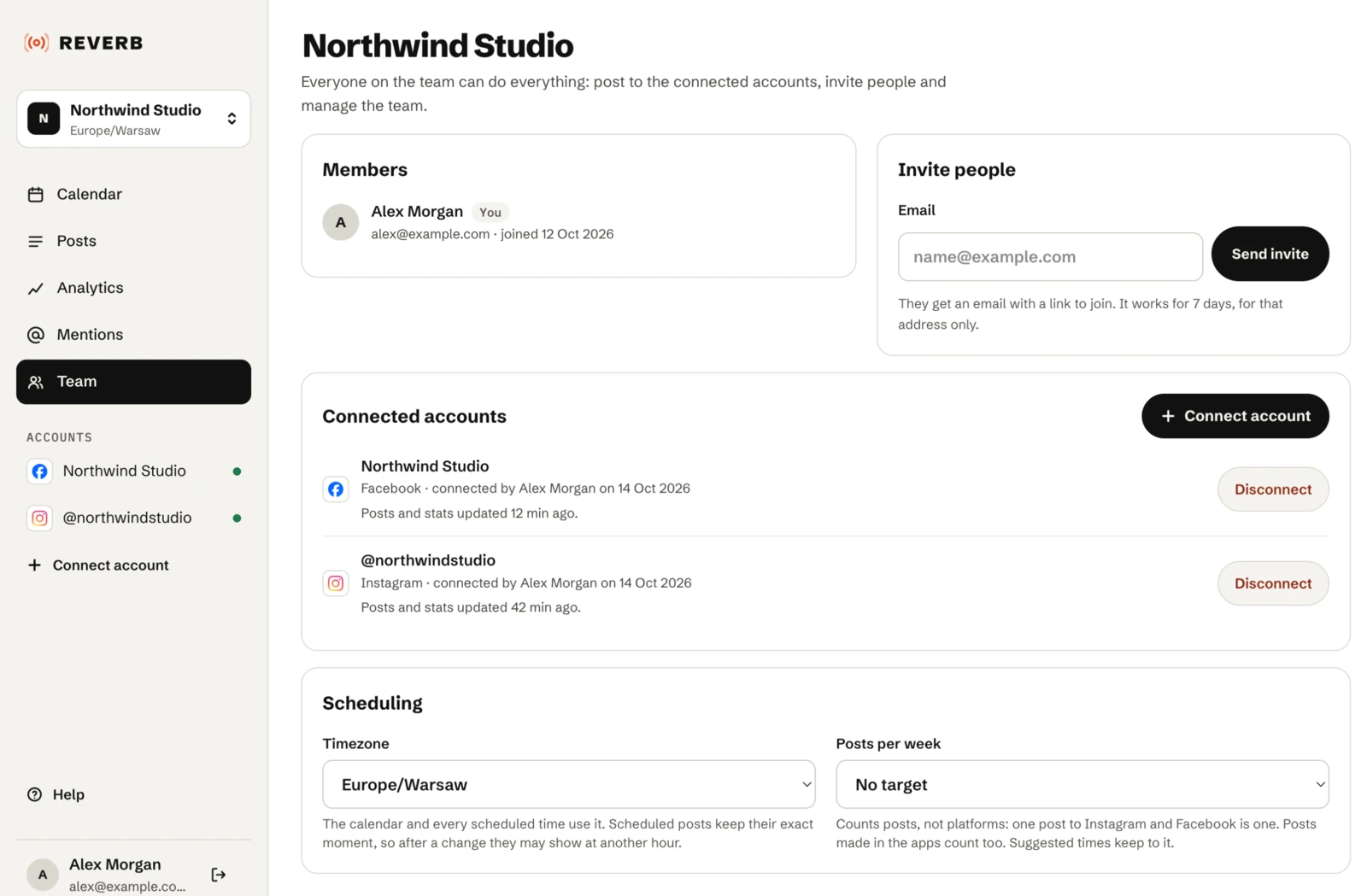Click the black Connect account button
Image resolution: width=1367 pixels, height=896 pixels.
(1235, 416)
